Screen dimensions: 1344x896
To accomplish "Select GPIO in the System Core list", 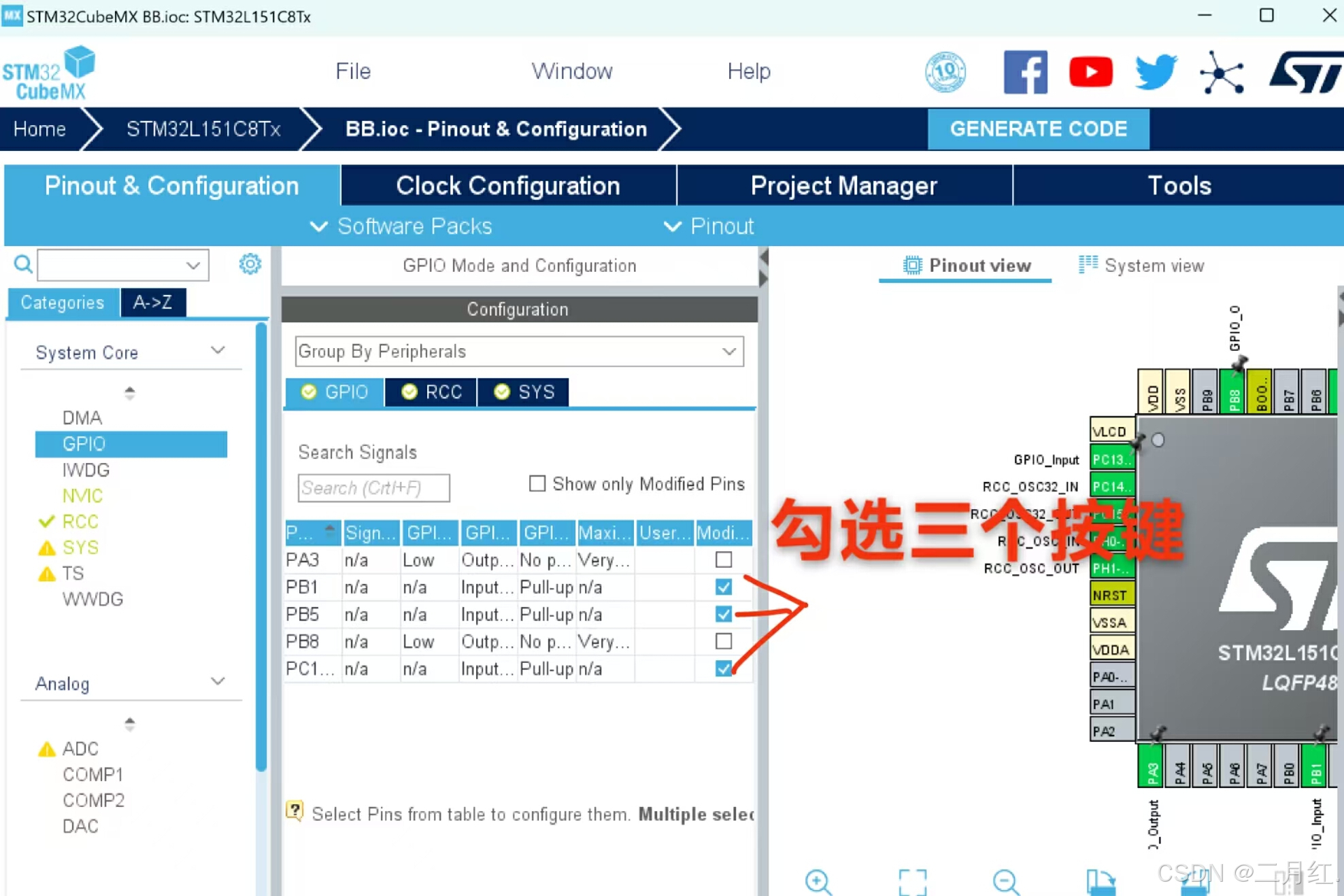I will click(x=82, y=443).
